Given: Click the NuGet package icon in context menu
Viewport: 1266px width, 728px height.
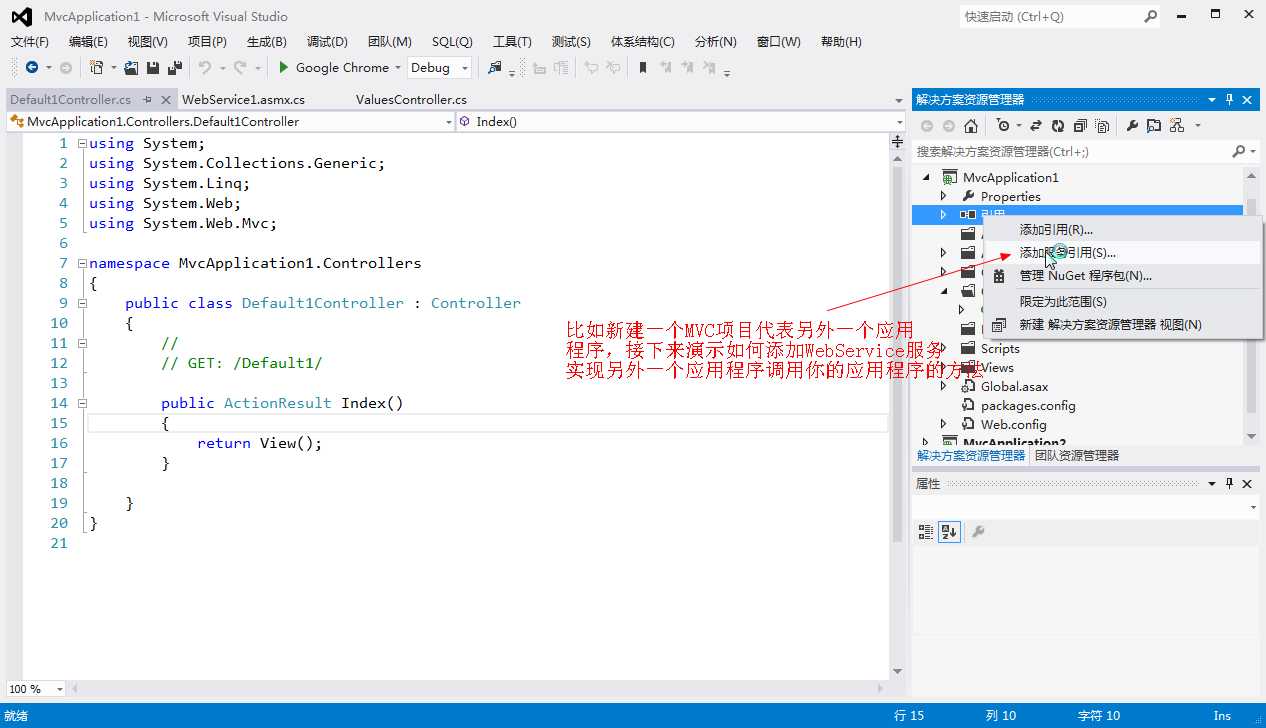Looking at the screenshot, I should [x=998, y=276].
